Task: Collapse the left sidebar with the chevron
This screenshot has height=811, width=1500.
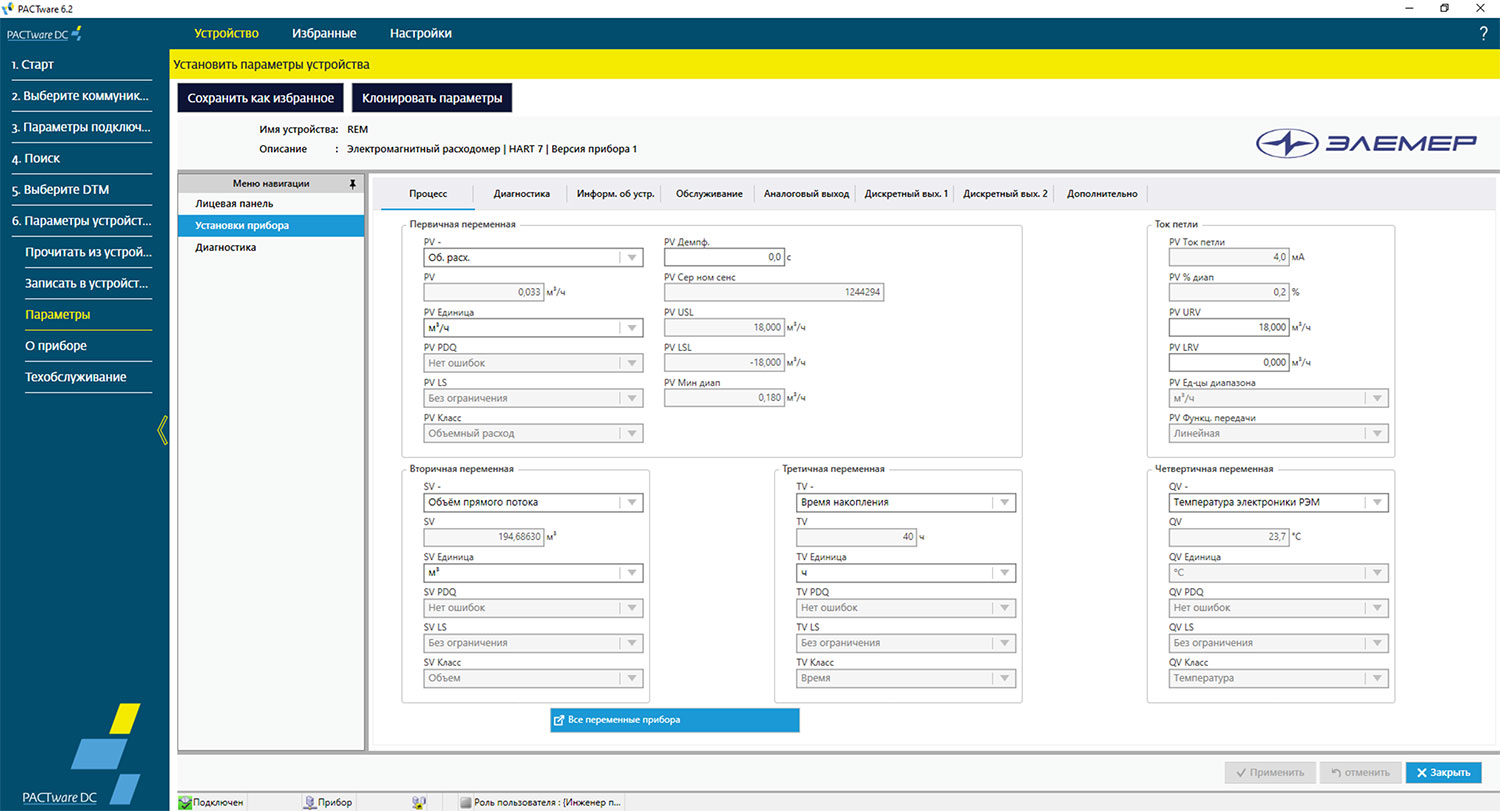Action: coord(162,430)
